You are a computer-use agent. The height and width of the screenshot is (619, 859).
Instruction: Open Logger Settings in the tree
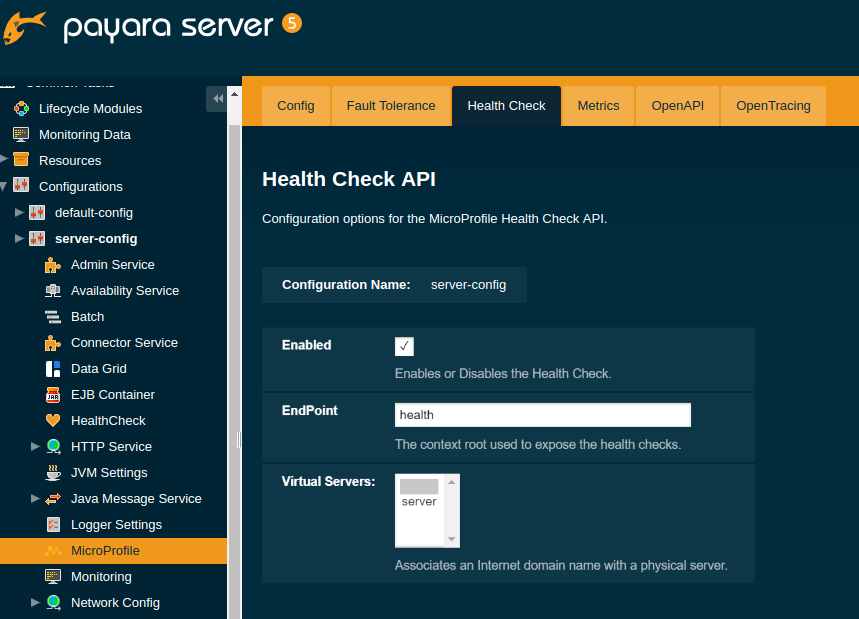click(117, 525)
